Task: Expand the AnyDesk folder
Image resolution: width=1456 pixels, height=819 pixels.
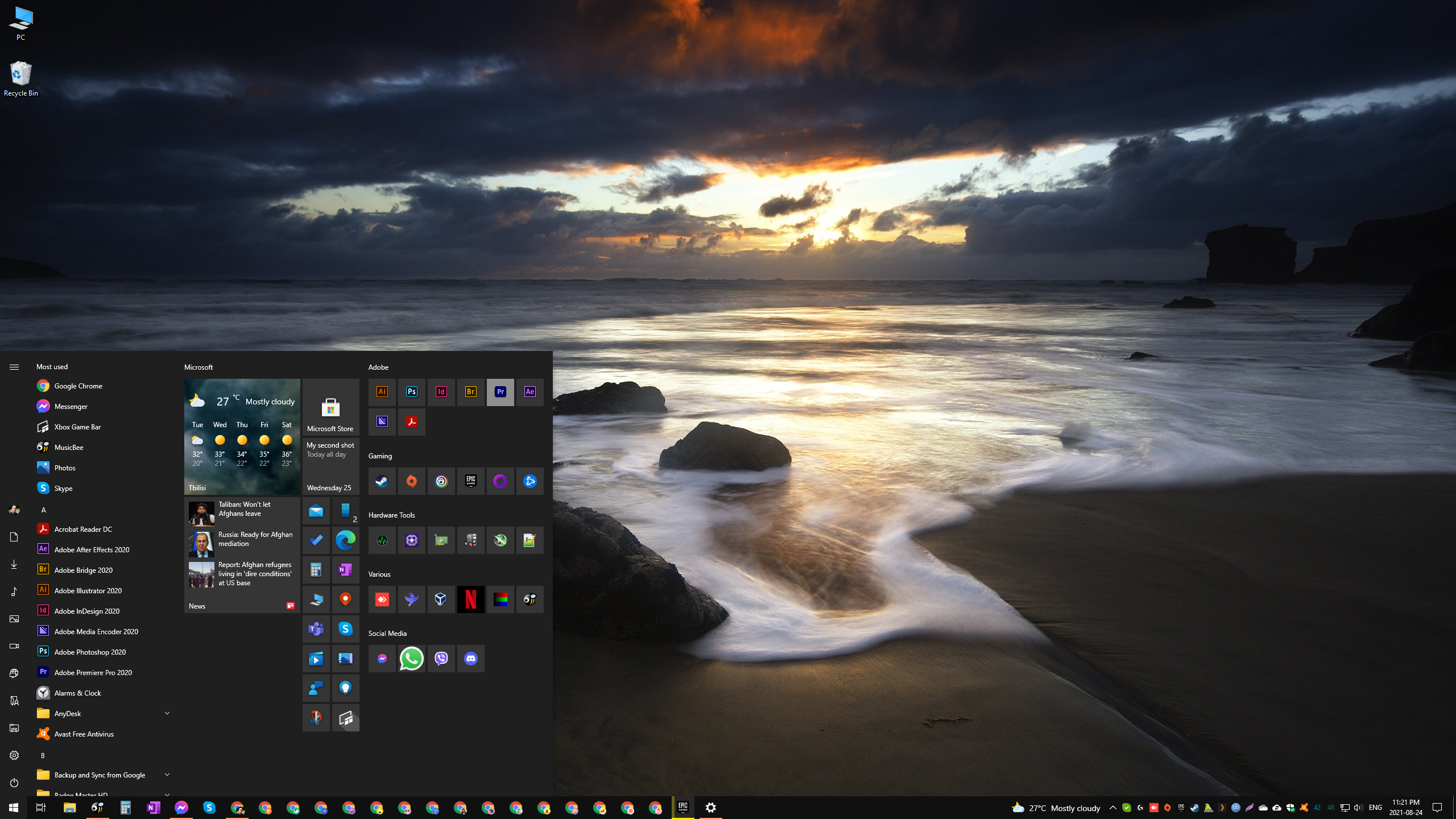Action: click(x=104, y=714)
